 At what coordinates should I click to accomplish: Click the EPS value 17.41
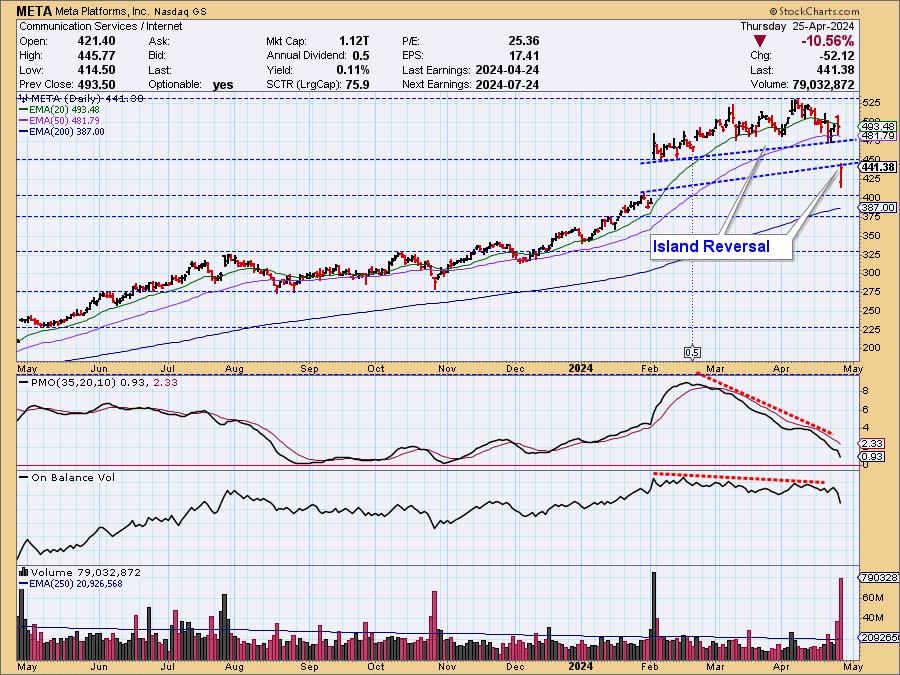pyautogui.click(x=523, y=56)
